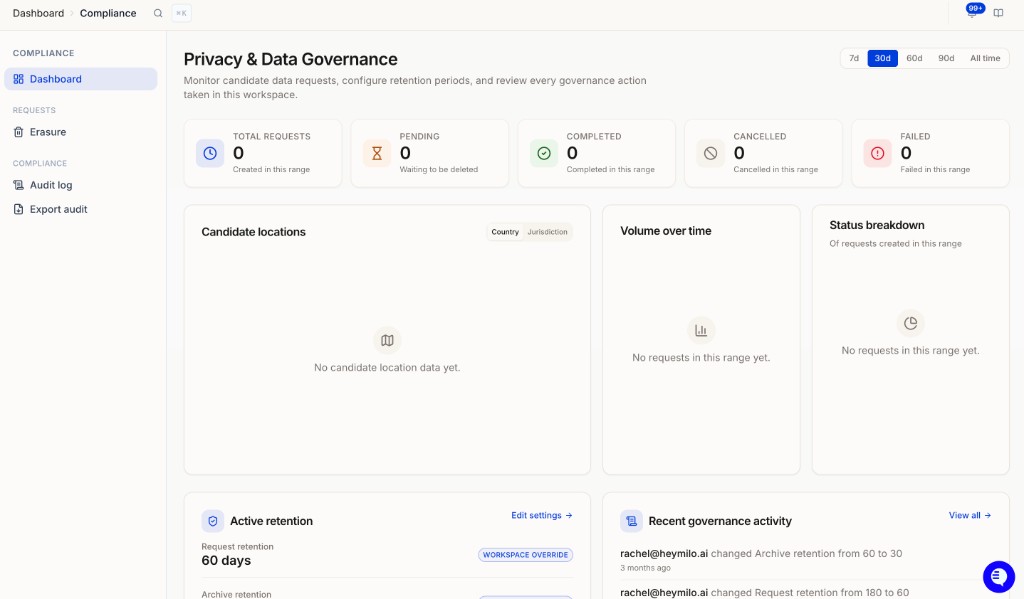Click the Failed alert icon

pos(878,153)
